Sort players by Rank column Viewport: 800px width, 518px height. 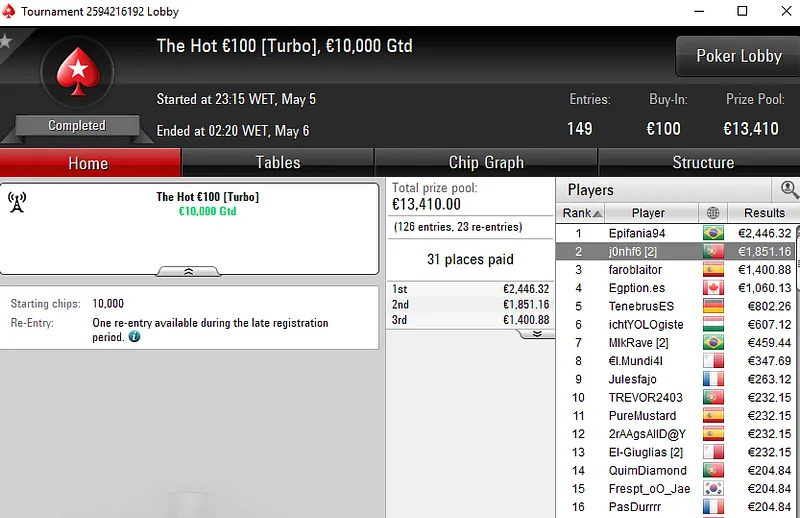(582, 213)
